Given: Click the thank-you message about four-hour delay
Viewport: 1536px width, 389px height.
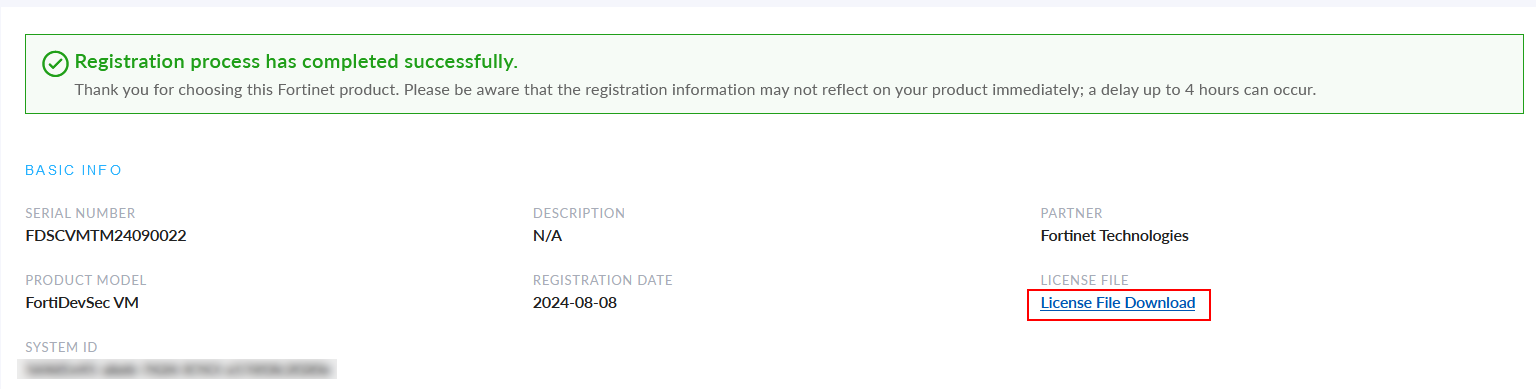Looking at the screenshot, I should (x=695, y=90).
